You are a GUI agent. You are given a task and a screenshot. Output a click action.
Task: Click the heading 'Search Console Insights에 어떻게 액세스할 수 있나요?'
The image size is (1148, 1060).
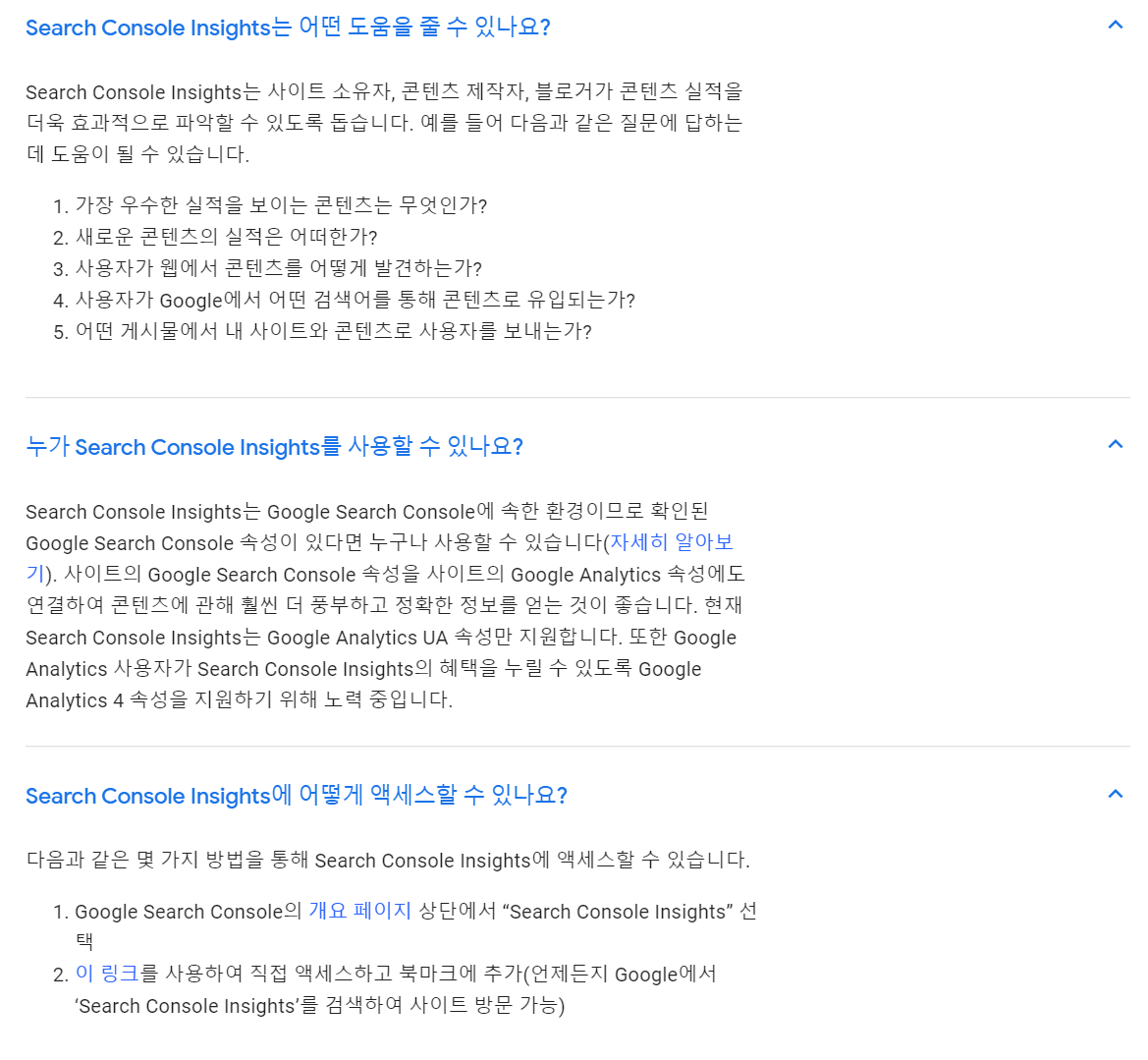[297, 795]
